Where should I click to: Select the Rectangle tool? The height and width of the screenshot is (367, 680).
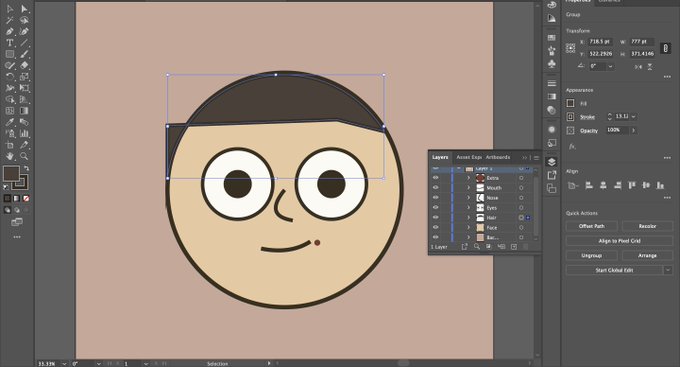(x=10, y=54)
